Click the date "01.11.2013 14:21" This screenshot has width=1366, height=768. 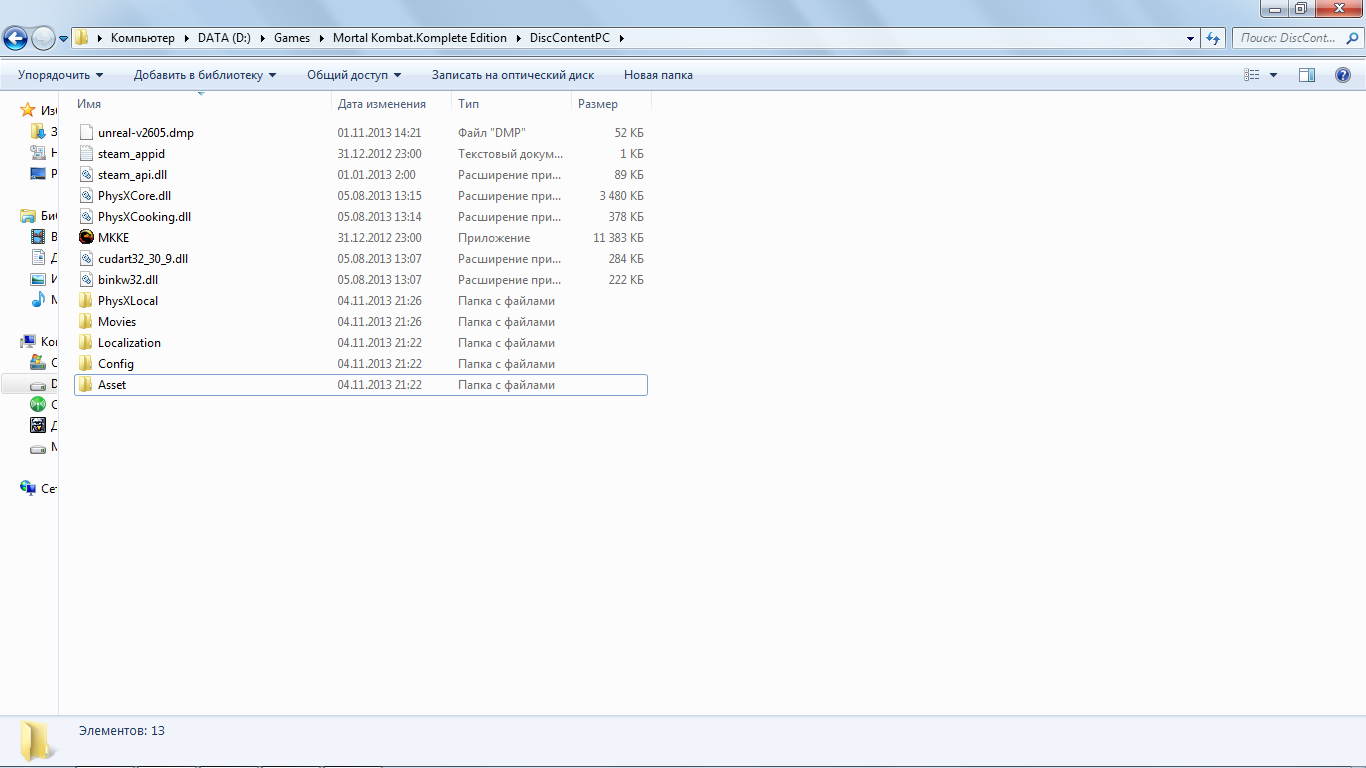[379, 133]
